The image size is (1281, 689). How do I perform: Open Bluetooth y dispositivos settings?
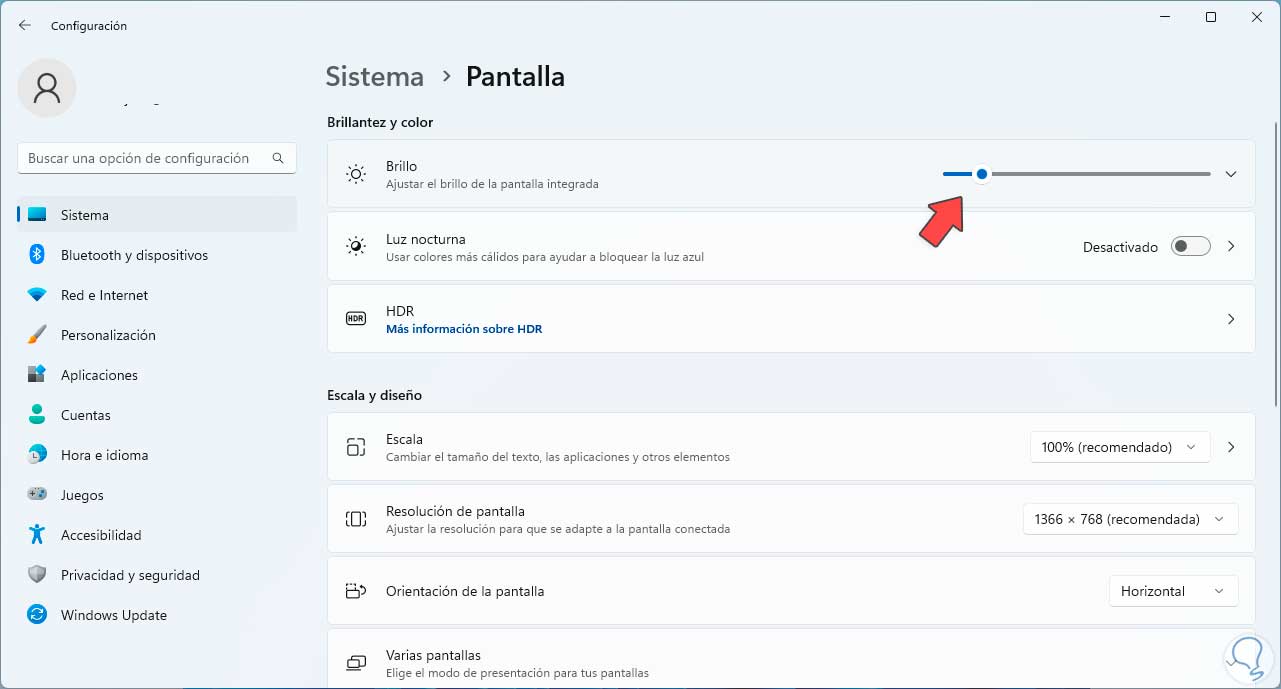(x=134, y=255)
